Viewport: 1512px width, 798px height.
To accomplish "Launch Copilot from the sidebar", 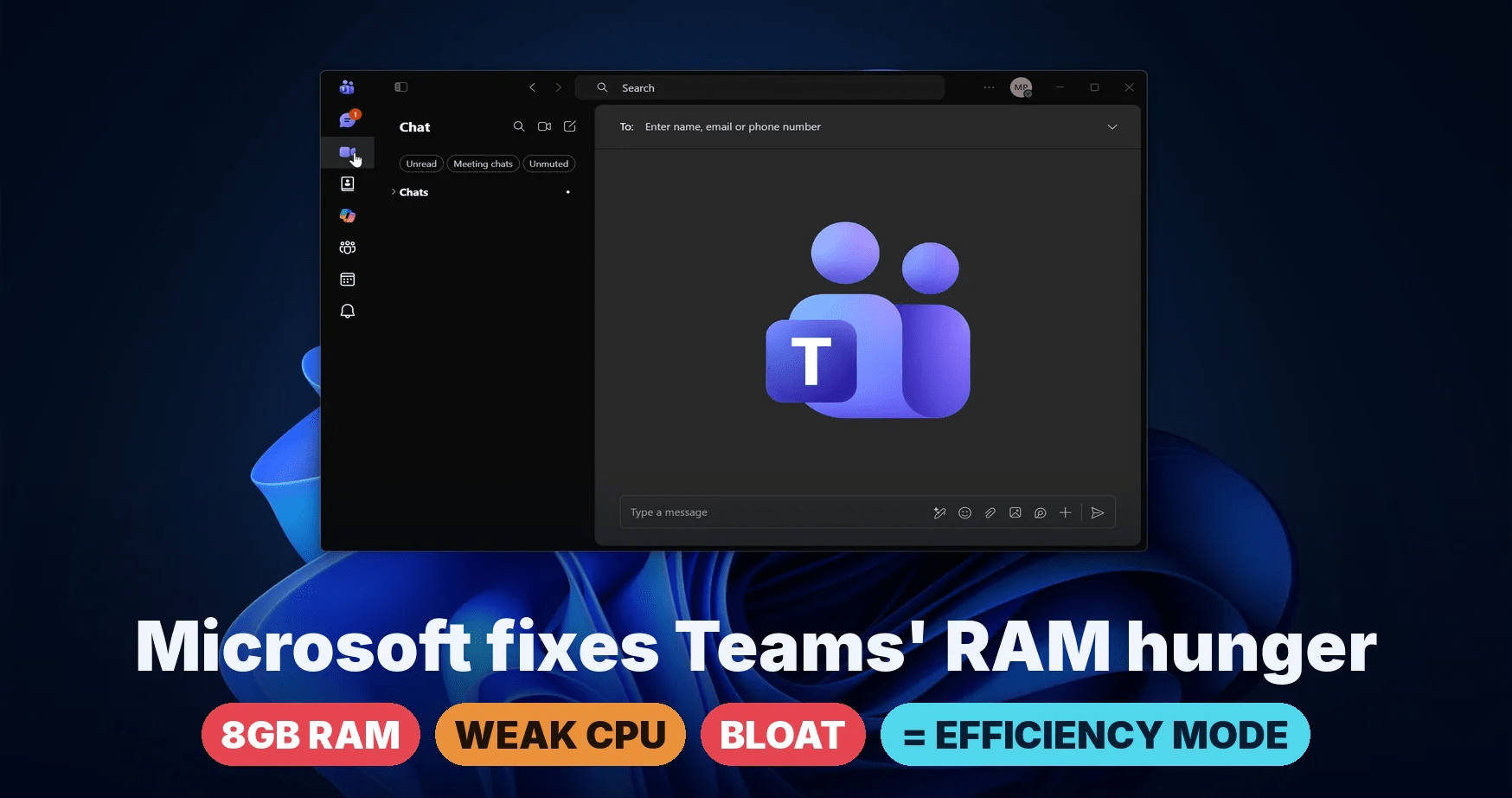I will 348,216.
